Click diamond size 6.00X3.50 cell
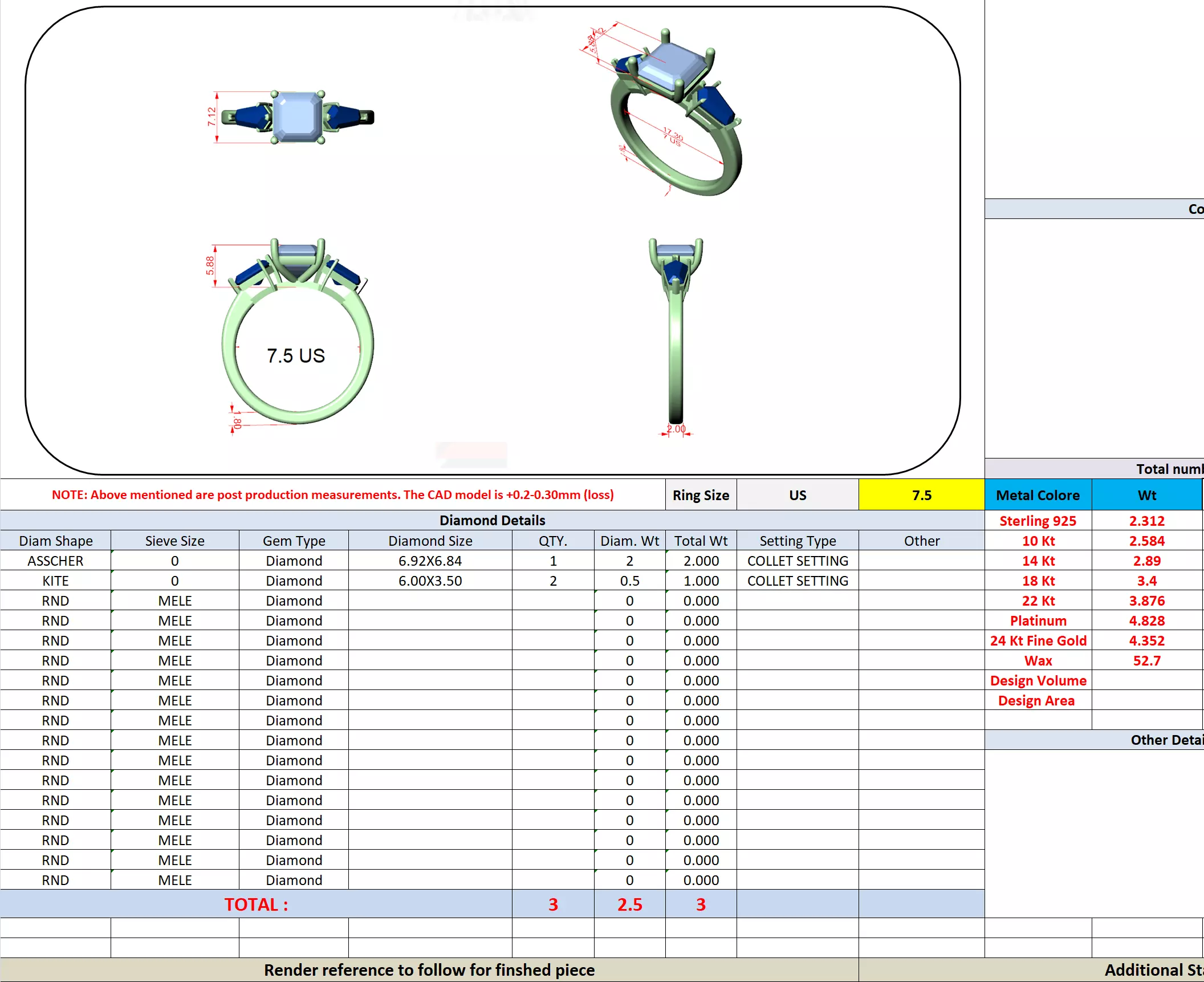Screen dimensions: 1204x982 pos(430,581)
